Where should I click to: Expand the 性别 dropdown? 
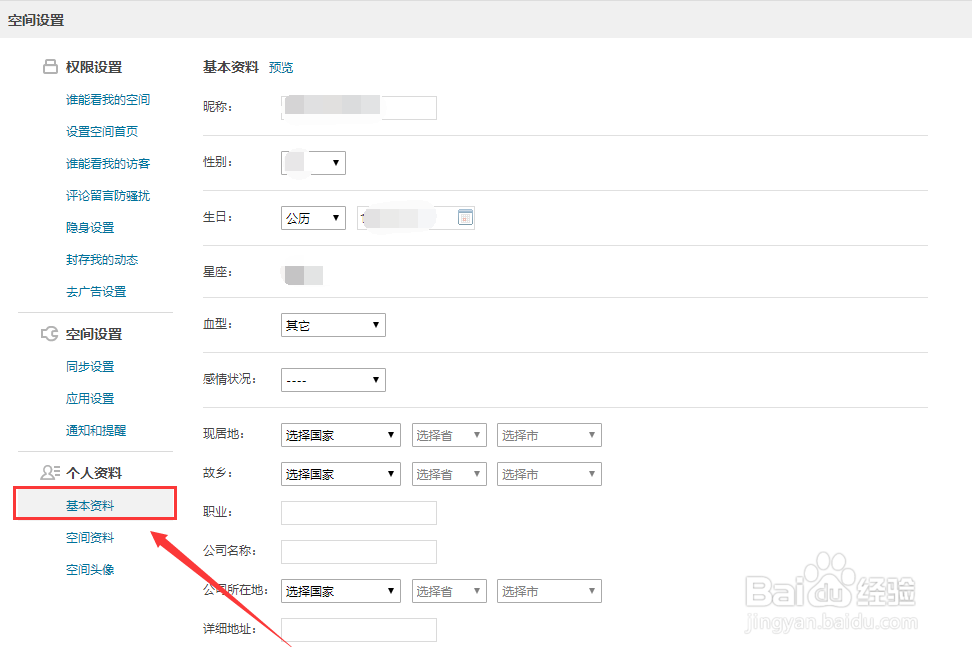[313, 162]
